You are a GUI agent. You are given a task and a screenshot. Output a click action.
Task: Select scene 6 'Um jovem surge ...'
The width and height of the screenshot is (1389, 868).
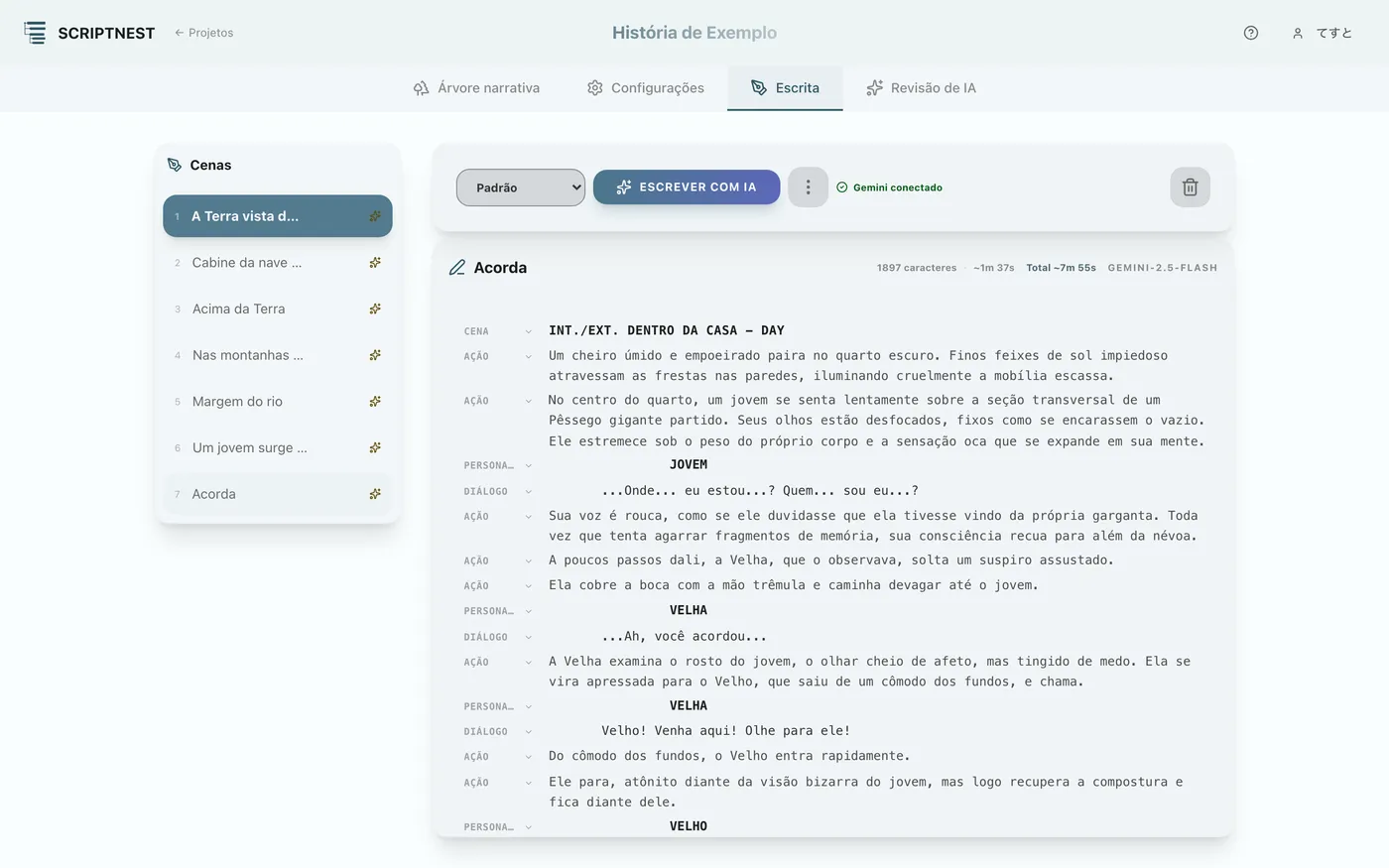tap(278, 447)
